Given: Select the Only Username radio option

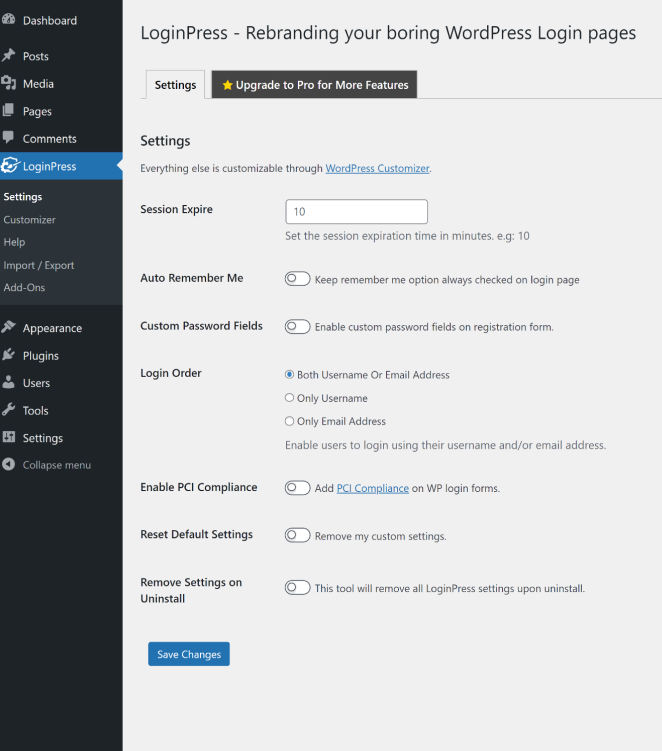Looking at the screenshot, I should click(289, 398).
